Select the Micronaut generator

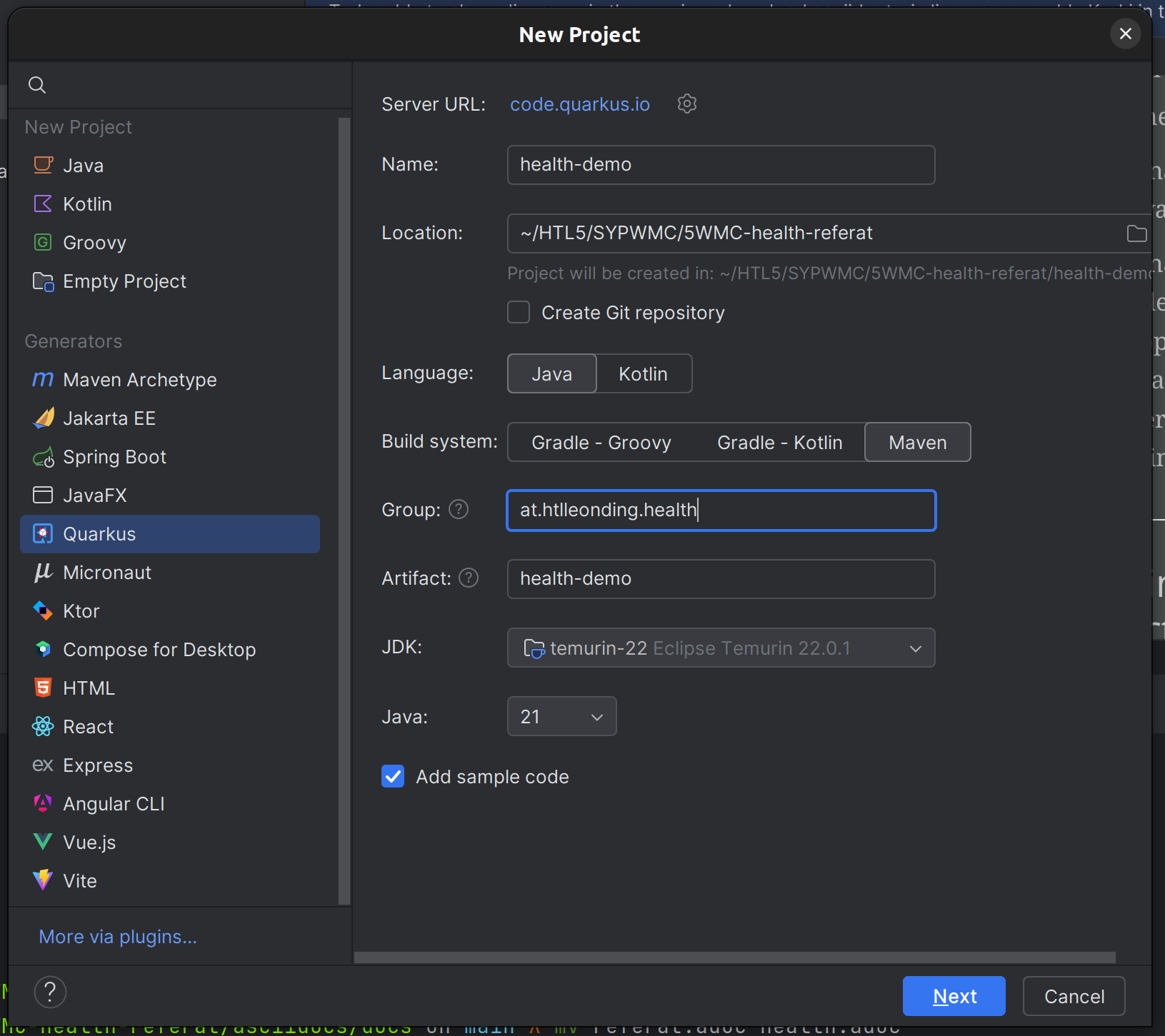click(x=107, y=573)
